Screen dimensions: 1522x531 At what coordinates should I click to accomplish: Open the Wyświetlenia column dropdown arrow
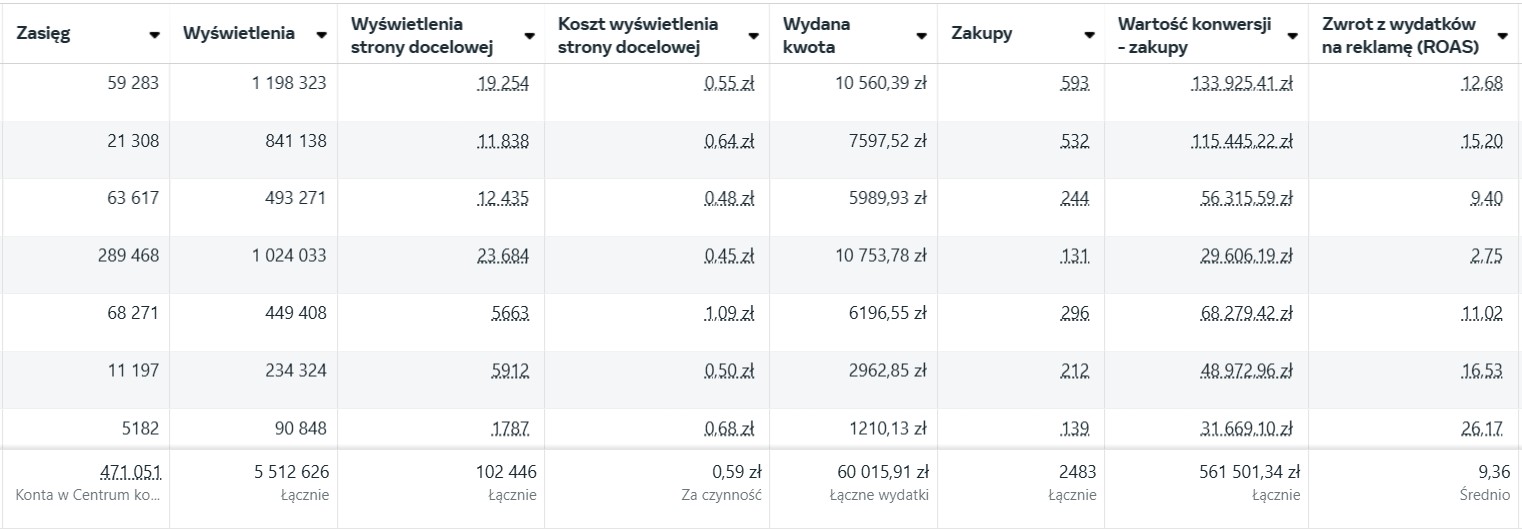click(321, 34)
